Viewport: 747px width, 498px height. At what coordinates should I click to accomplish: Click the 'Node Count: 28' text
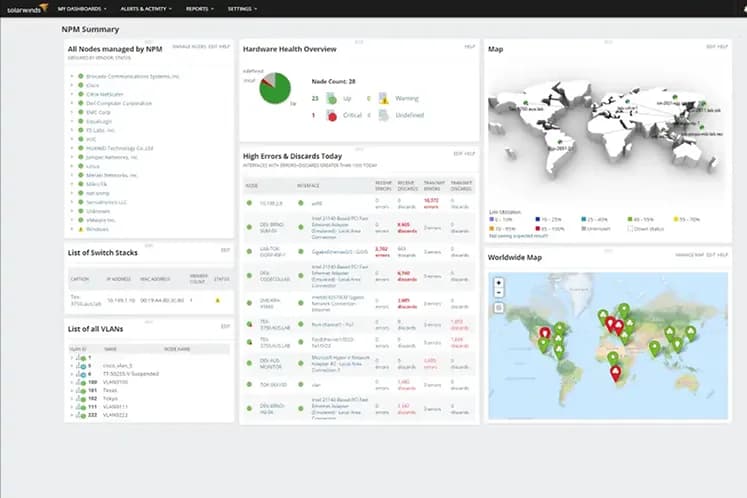333,81
